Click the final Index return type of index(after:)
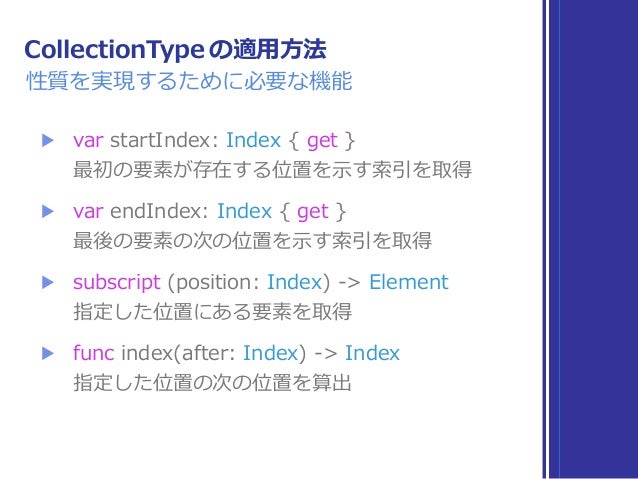 pyautogui.click(x=372, y=353)
